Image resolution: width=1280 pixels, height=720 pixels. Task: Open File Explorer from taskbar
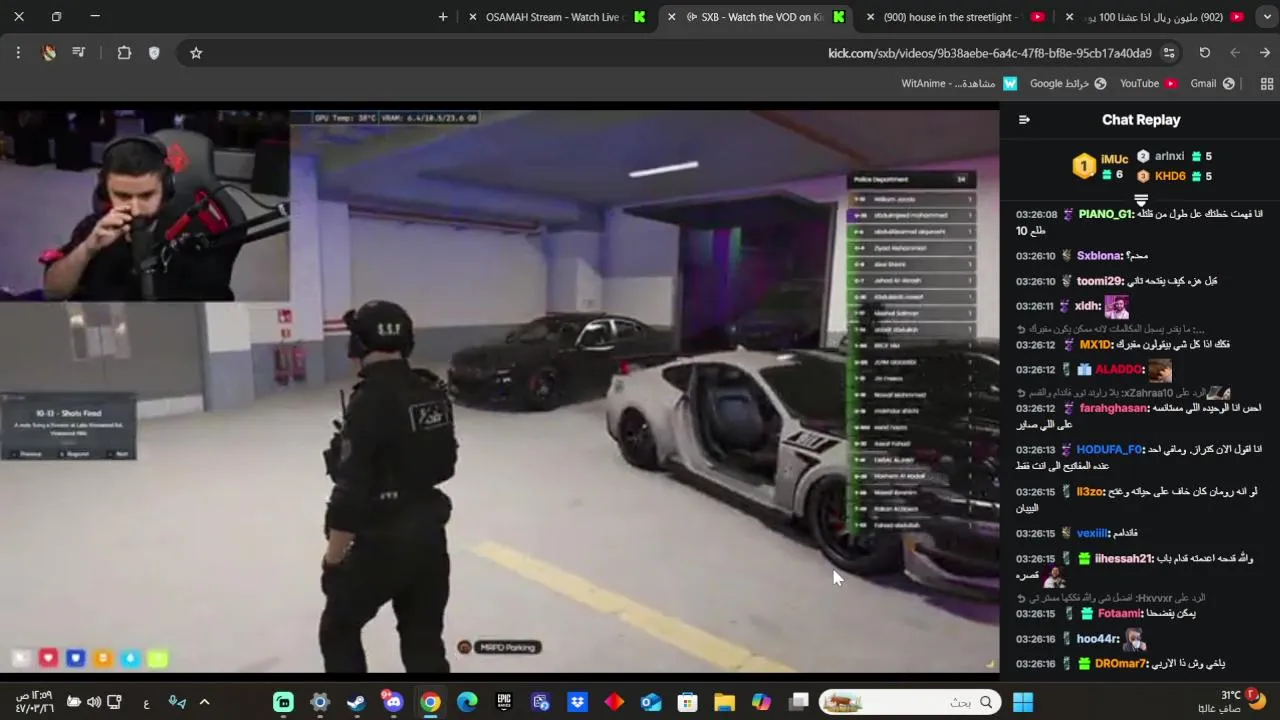pyautogui.click(x=724, y=702)
